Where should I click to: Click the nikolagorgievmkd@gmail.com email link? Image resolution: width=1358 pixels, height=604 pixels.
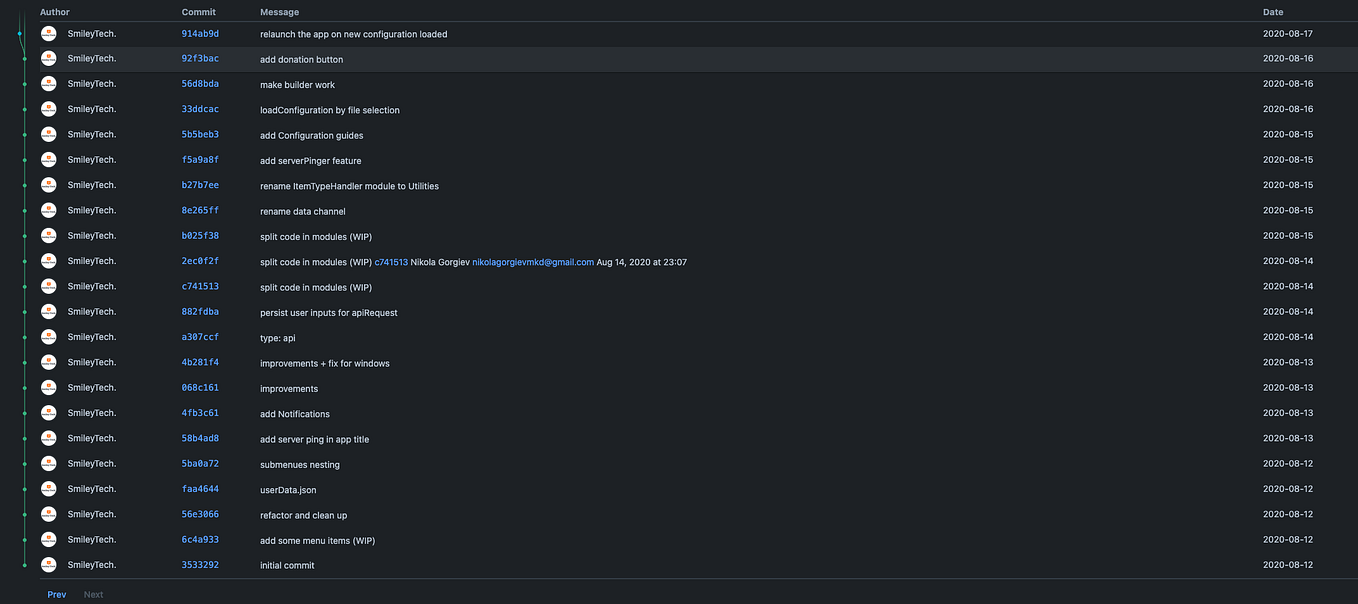(x=533, y=261)
